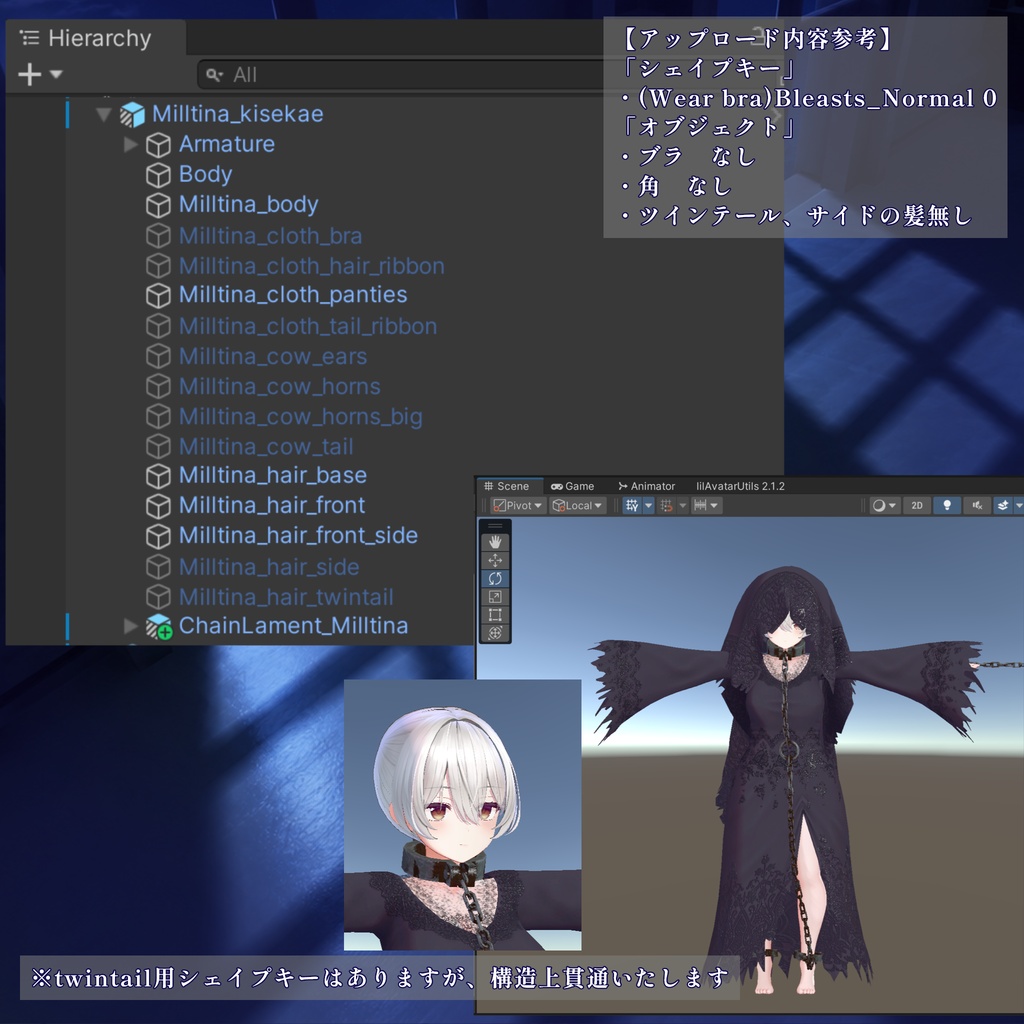1024x1024 pixels.
Task: Collapse the Milltina_kisekae tree node
Action: coord(104,115)
